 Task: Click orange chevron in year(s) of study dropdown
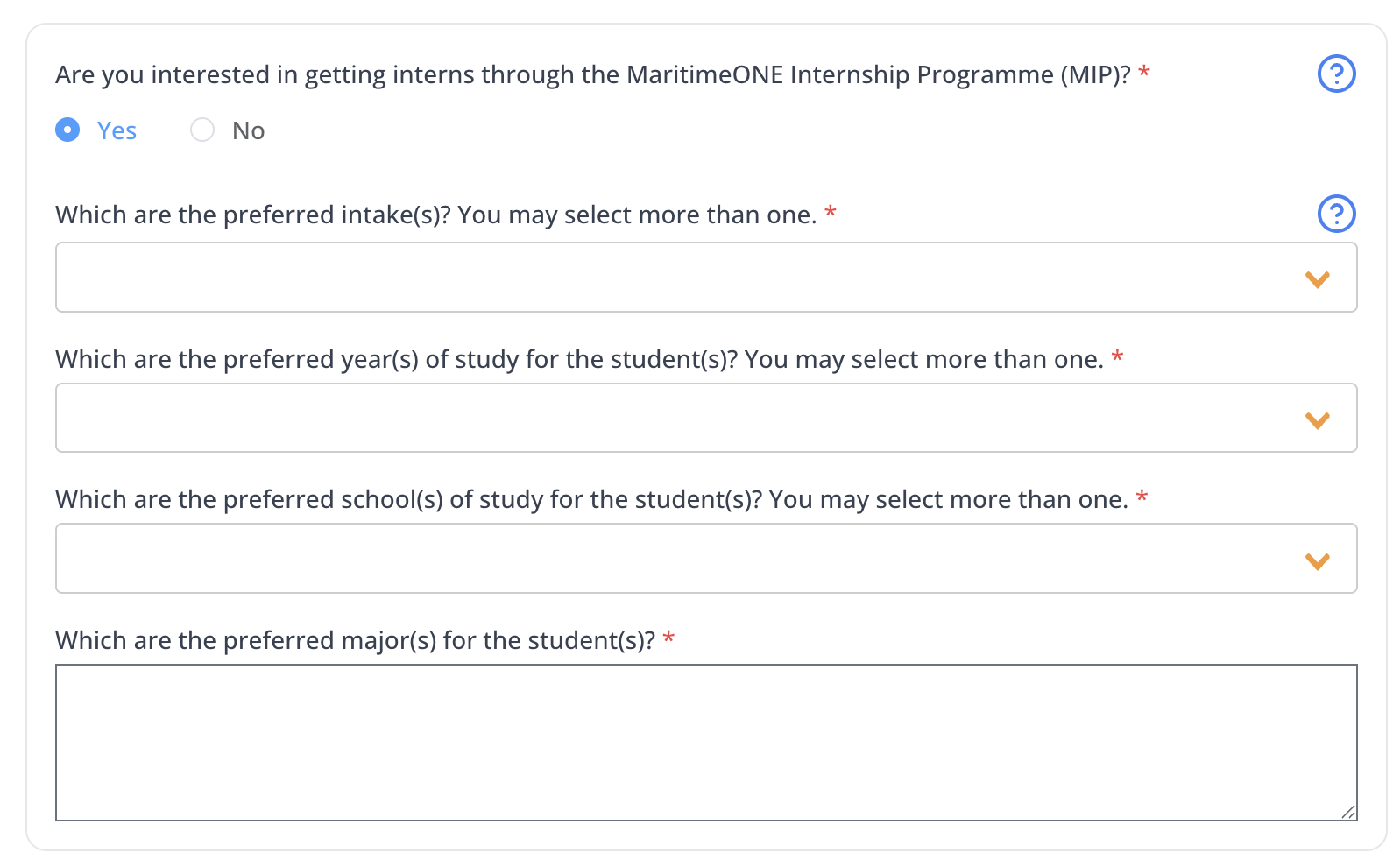coord(1317,420)
